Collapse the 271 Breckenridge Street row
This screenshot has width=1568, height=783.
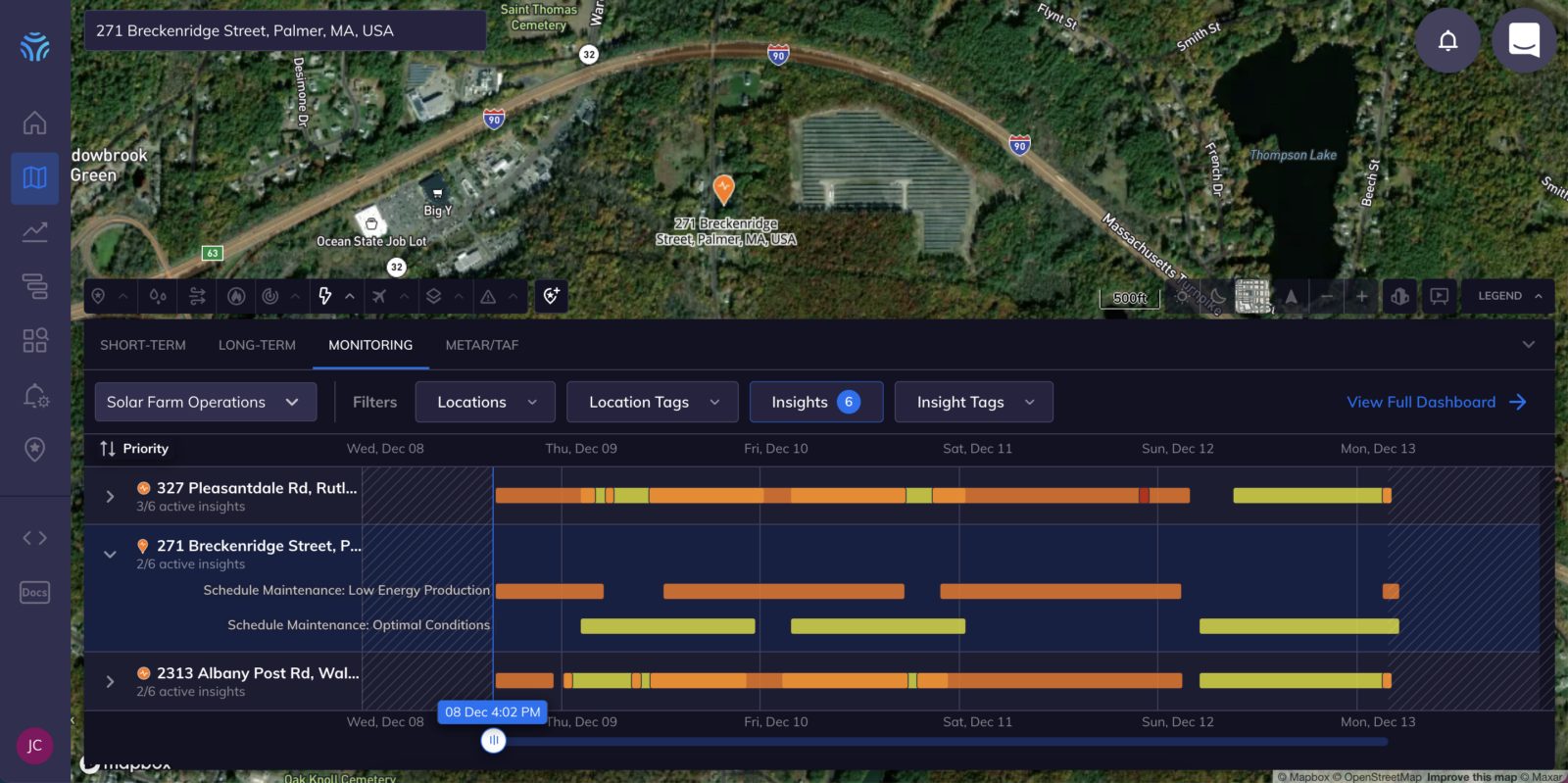point(110,554)
